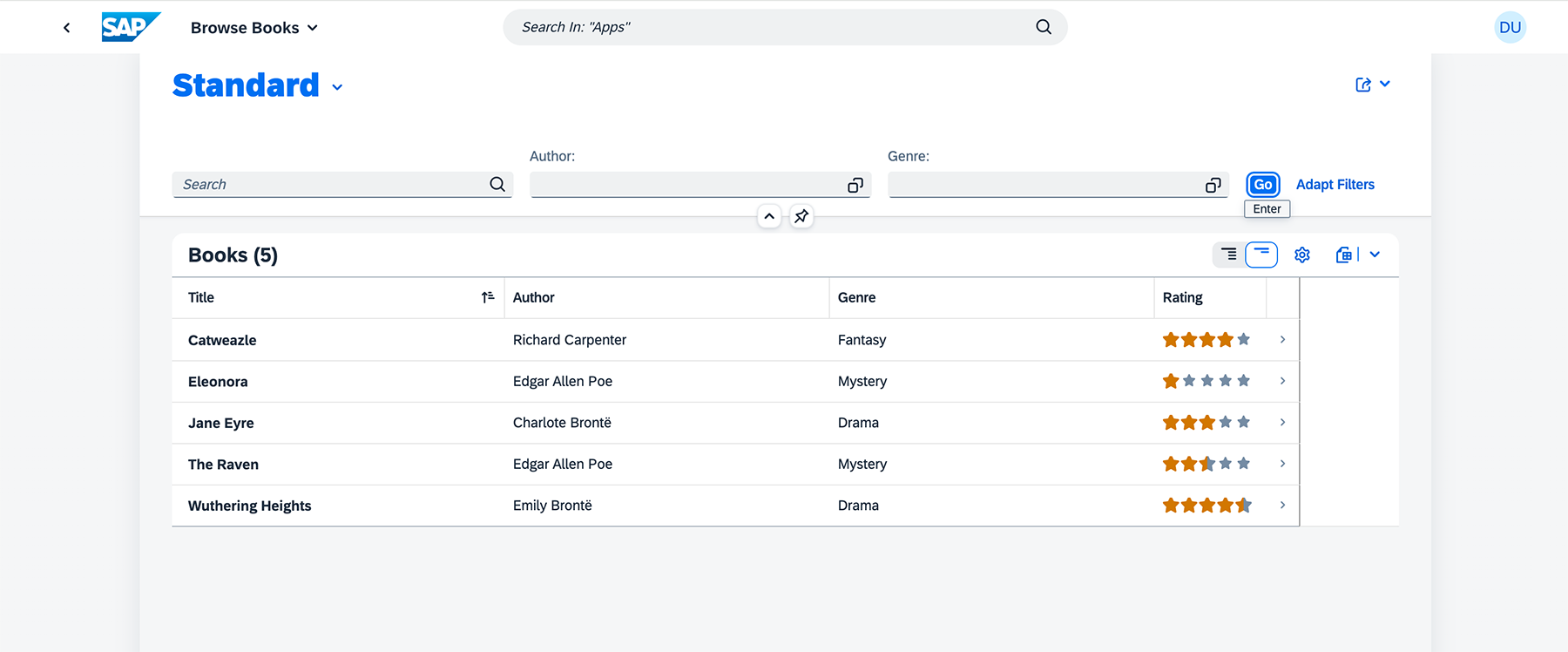Click Drama genre in the Jane Eyre row

pyautogui.click(x=858, y=423)
